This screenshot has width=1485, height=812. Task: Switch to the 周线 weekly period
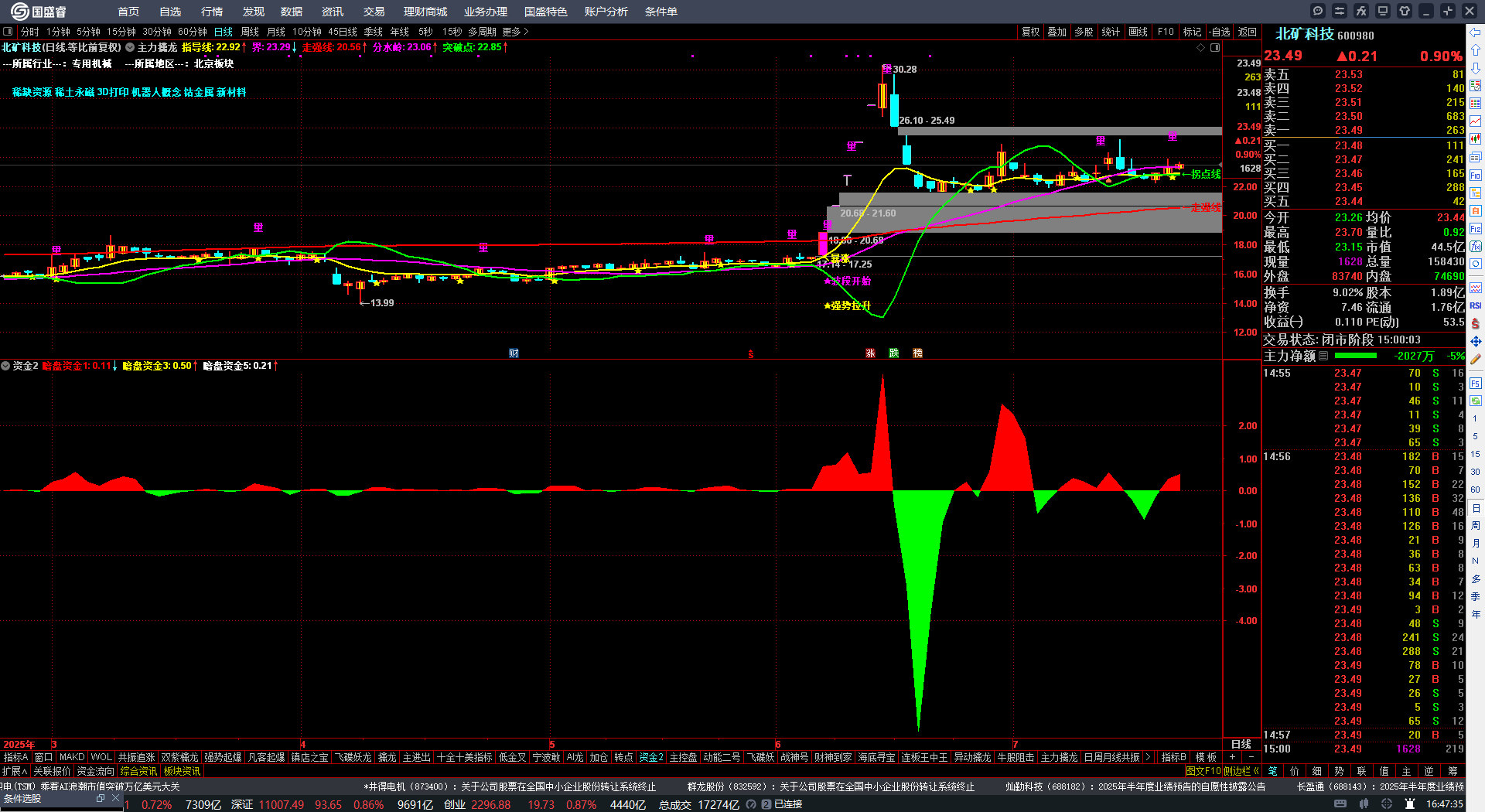click(x=250, y=32)
